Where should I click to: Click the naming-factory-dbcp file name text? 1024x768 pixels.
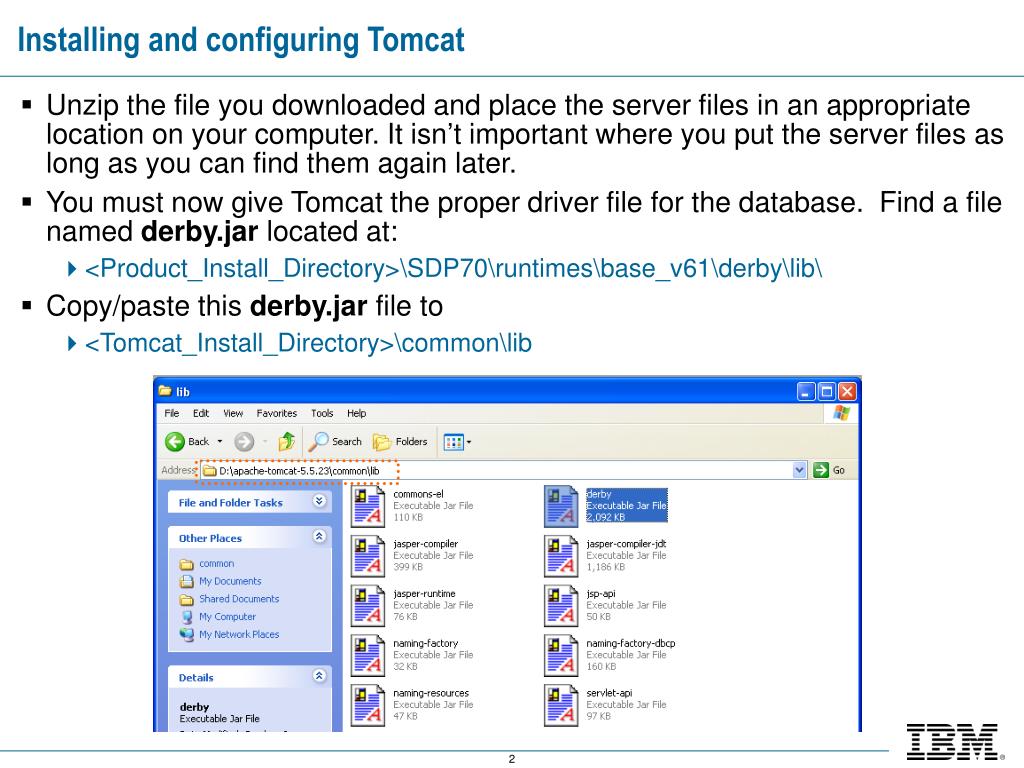point(631,643)
